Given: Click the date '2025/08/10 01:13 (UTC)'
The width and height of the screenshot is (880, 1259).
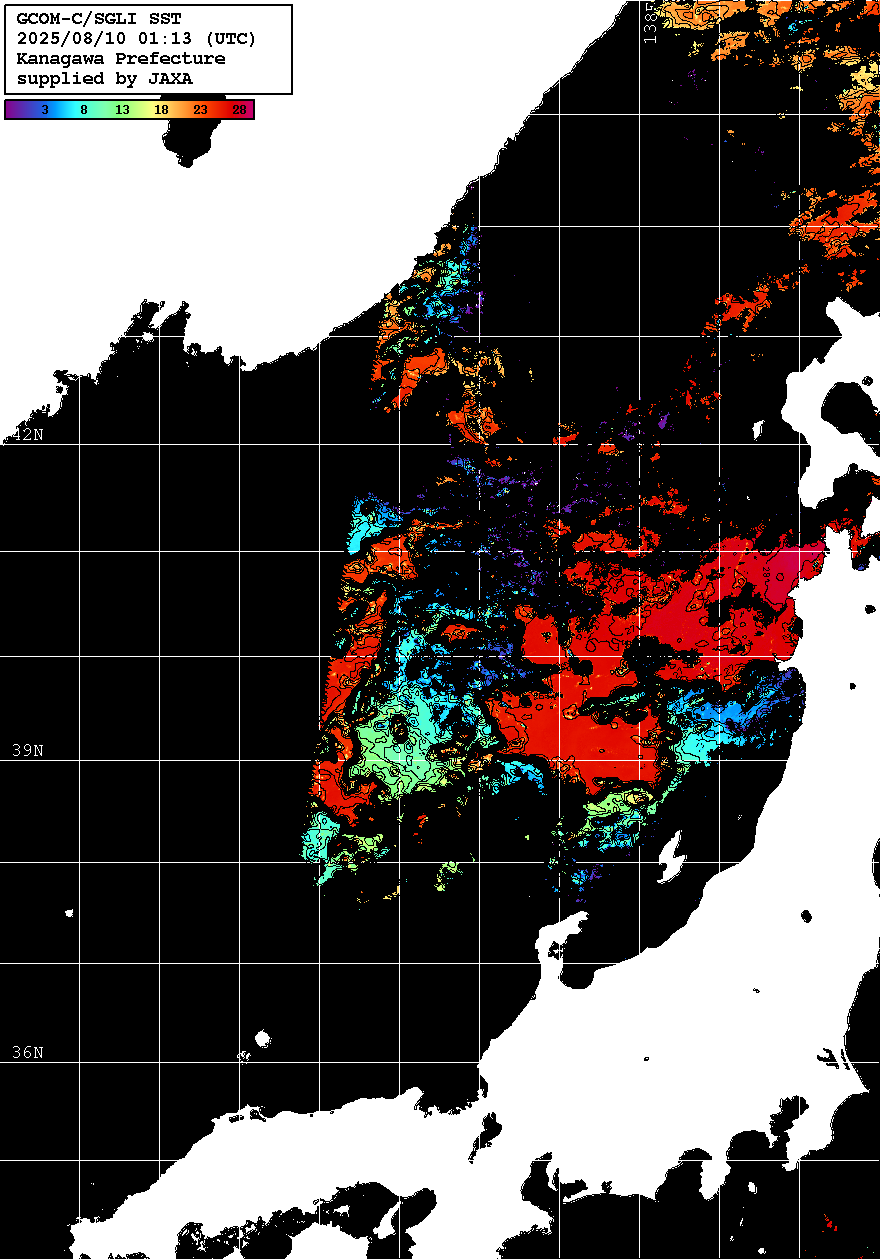Looking at the screenshot, I should tap(137, 39).
